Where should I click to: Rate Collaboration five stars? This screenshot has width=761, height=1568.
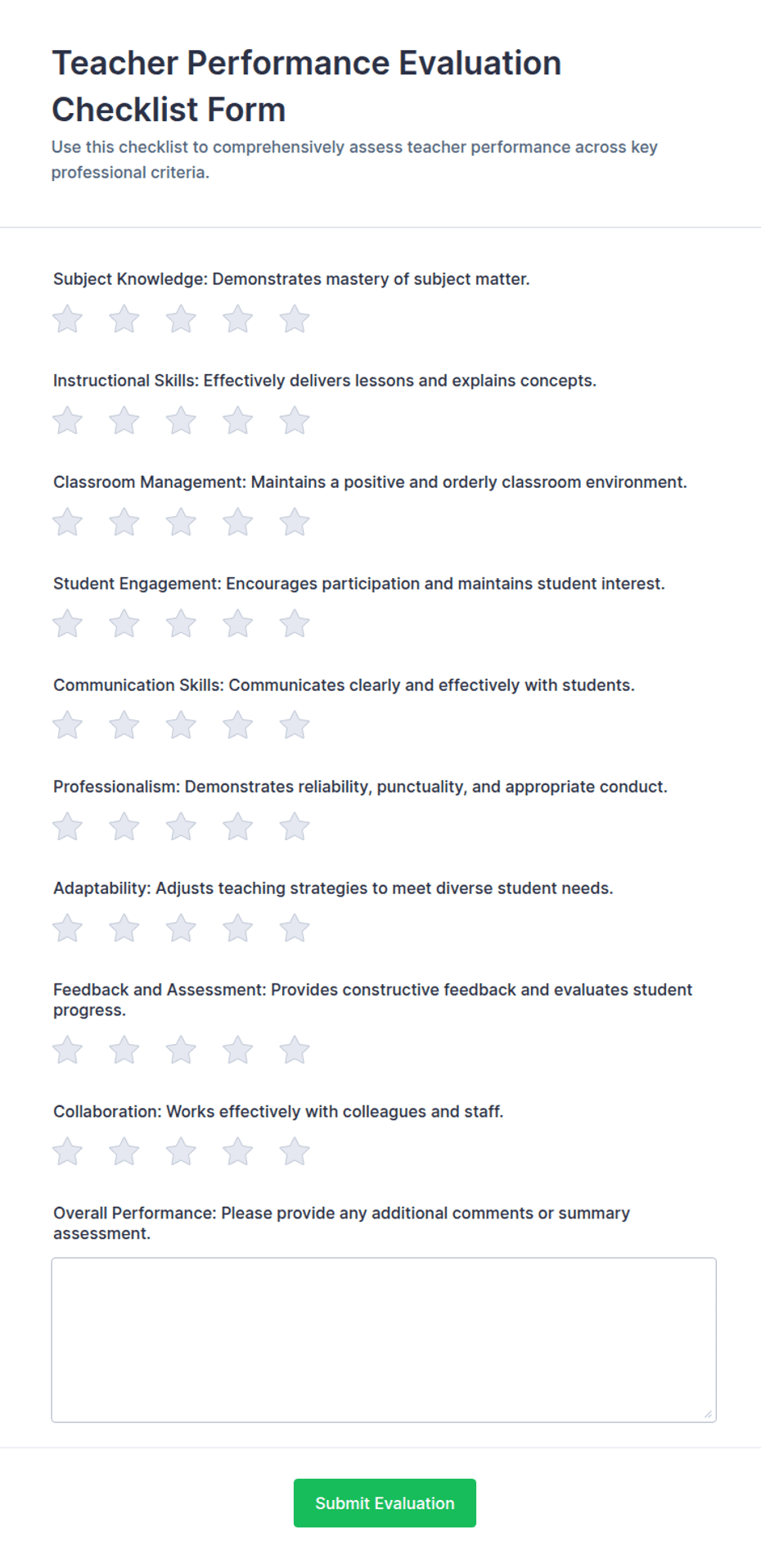tap(295, 1152)
